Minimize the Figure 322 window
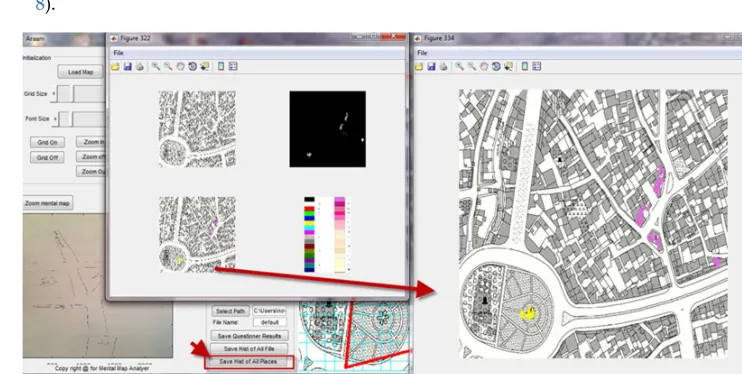The width and height of the screenshot is (742, 374). click(360, 36)
